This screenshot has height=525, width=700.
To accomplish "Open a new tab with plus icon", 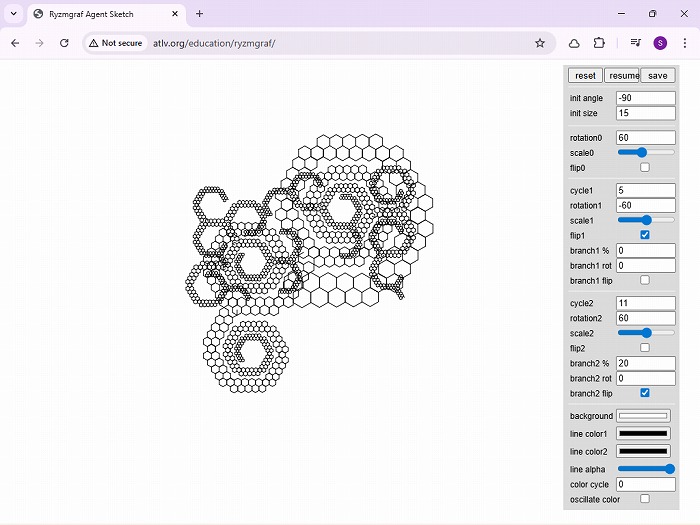I will [199, 14].
